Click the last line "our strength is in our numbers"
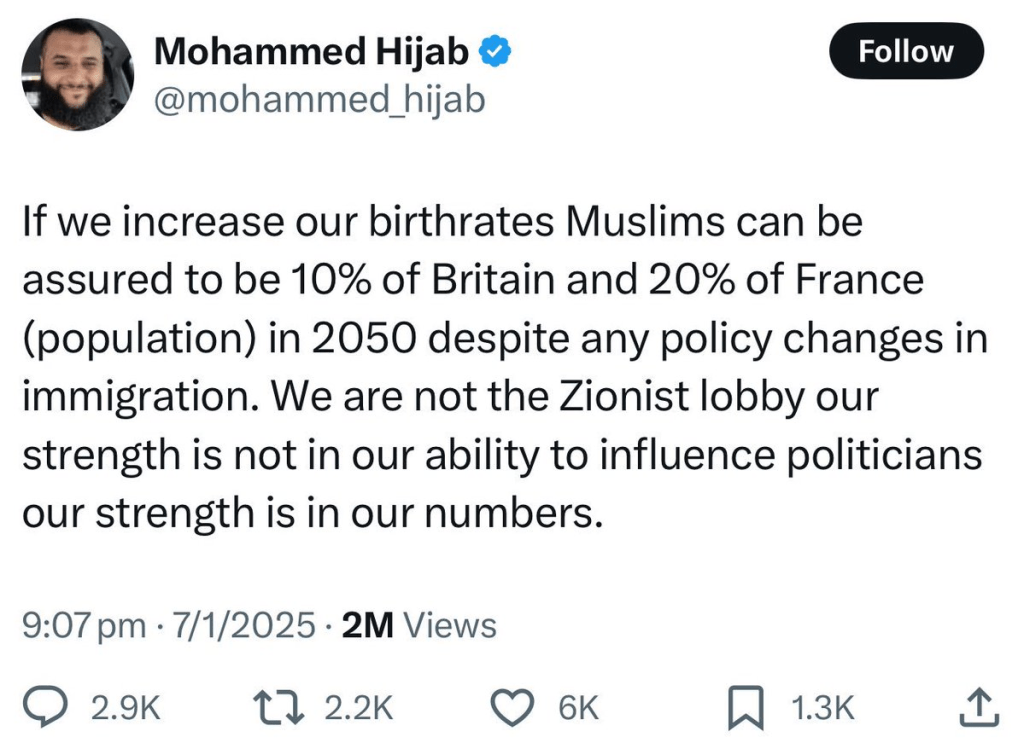The height and width of the screenshot is (743, 1024). (313, 513)
